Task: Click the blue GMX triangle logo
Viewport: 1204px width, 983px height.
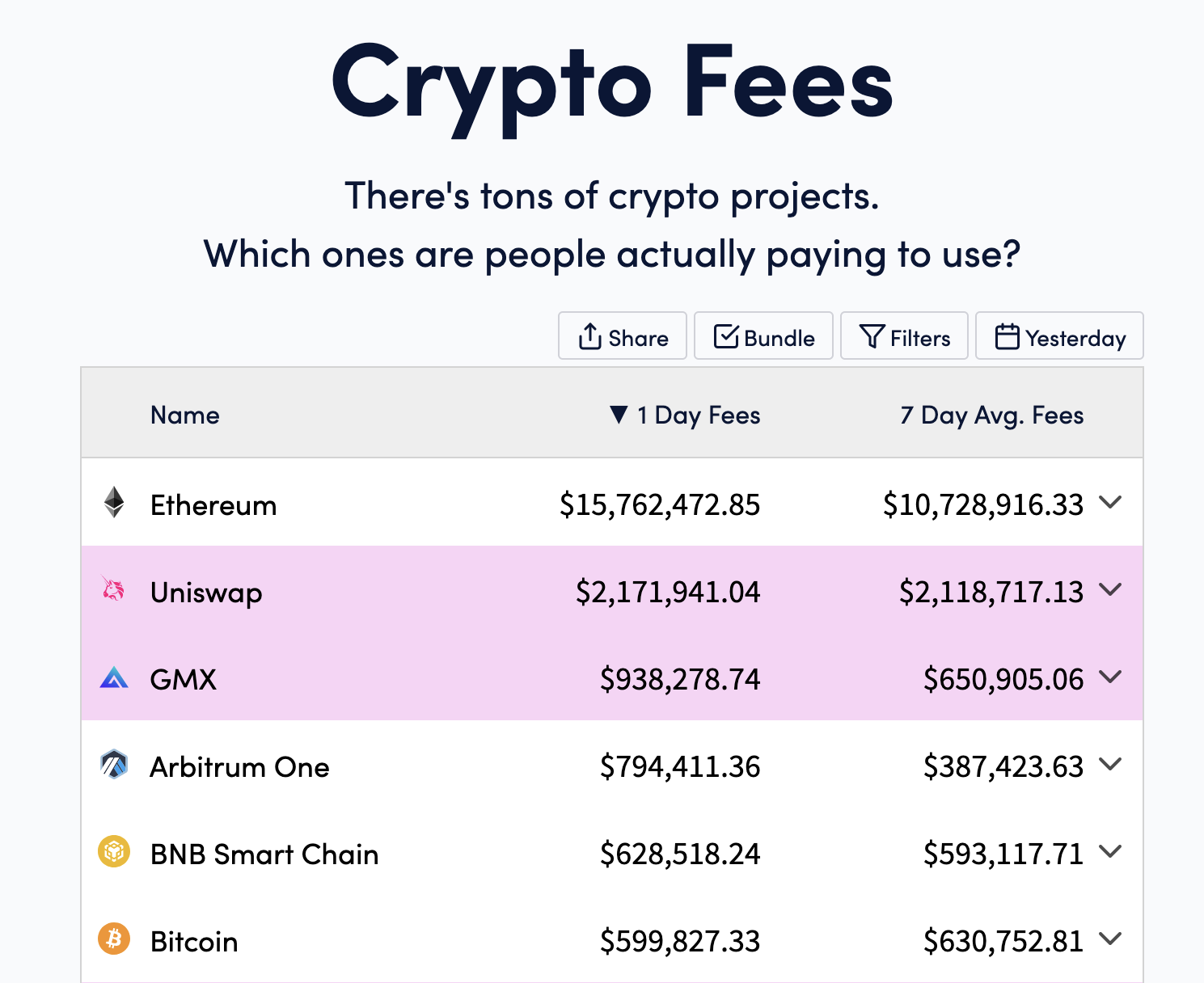Action: [114, 677]
